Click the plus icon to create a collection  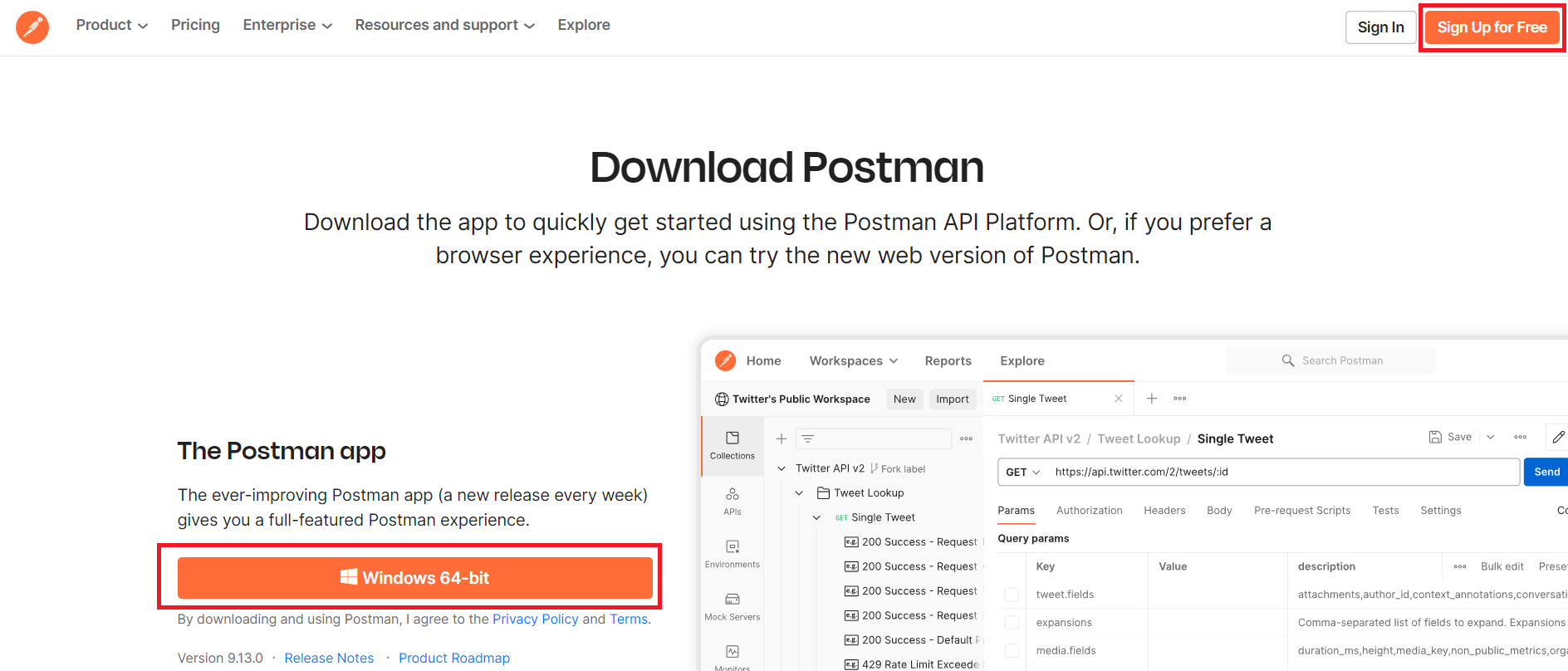tap(781, 438)
